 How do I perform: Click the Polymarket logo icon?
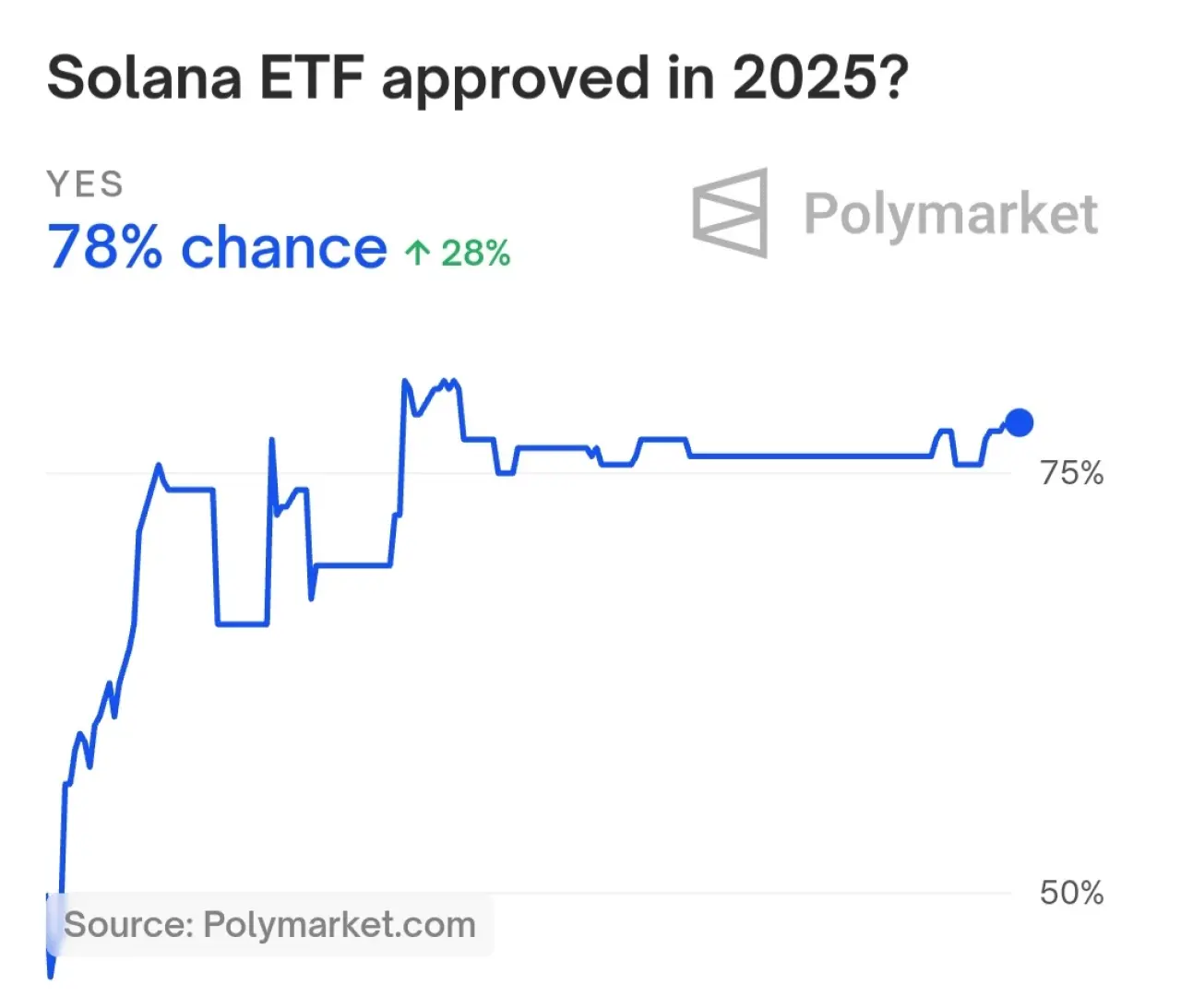(x=730, y=213)
